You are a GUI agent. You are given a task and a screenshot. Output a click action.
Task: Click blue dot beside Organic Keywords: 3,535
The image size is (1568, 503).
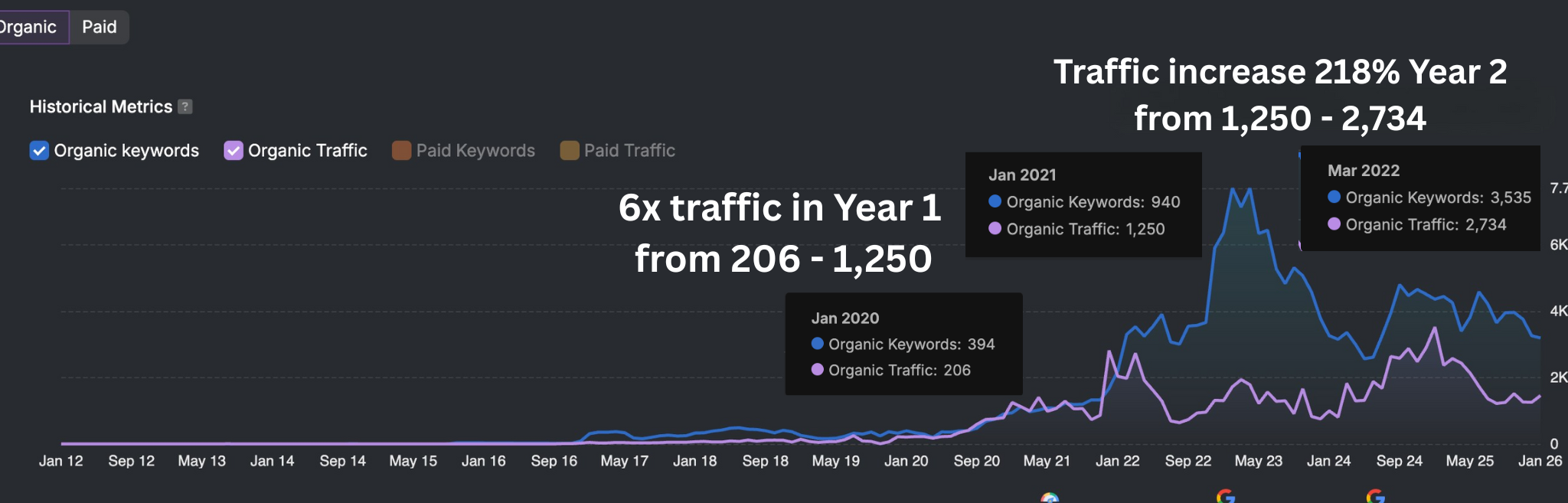[x=1334, y=198]
